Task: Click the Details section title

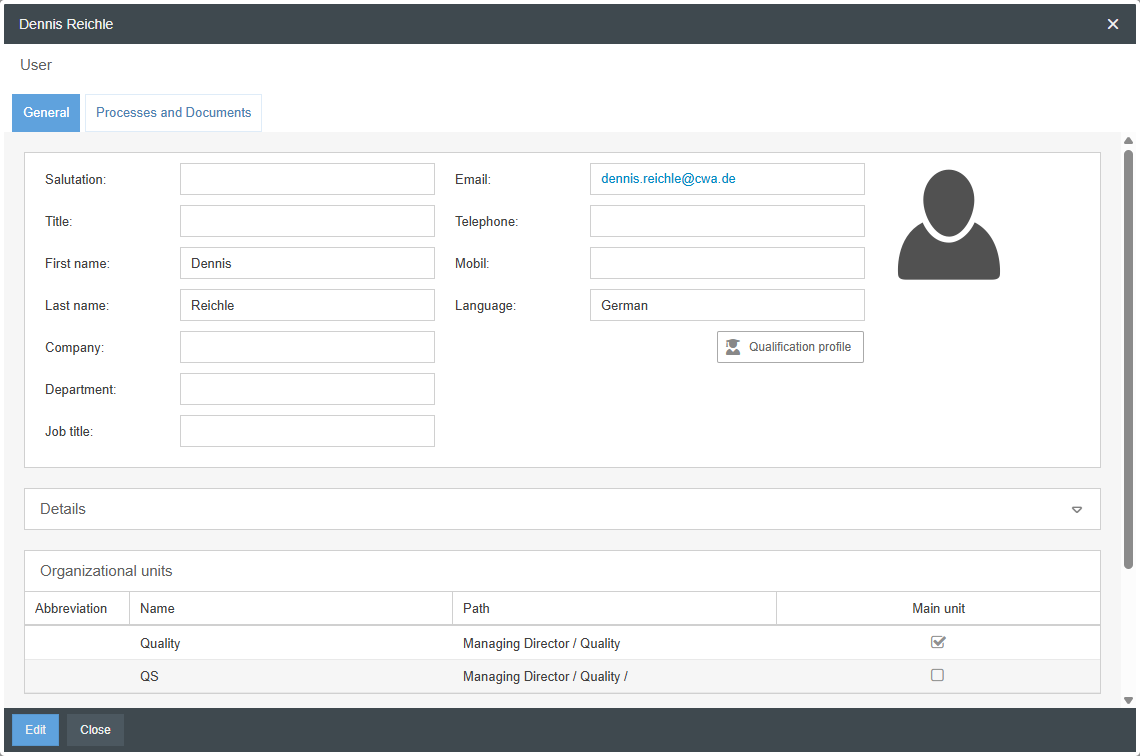Action: tap(63, 509)
